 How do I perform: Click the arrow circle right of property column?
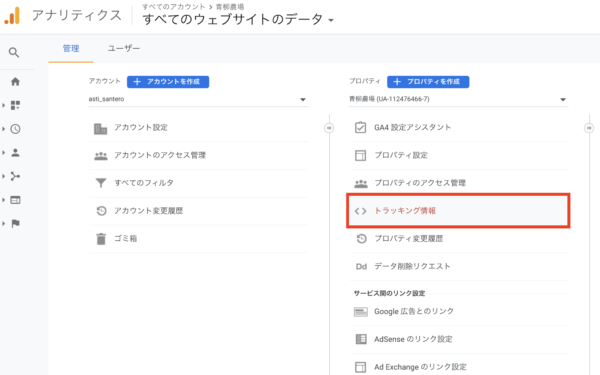[589, 128]
